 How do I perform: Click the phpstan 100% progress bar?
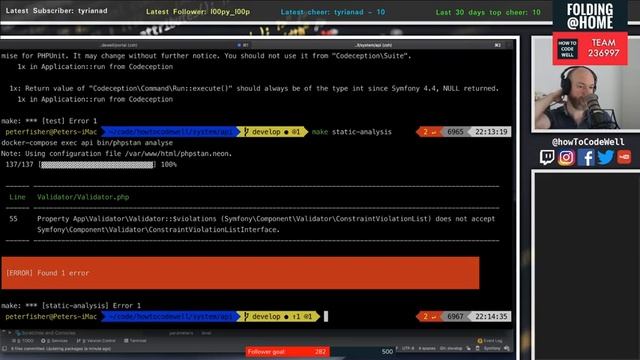(x=97, y=164)
